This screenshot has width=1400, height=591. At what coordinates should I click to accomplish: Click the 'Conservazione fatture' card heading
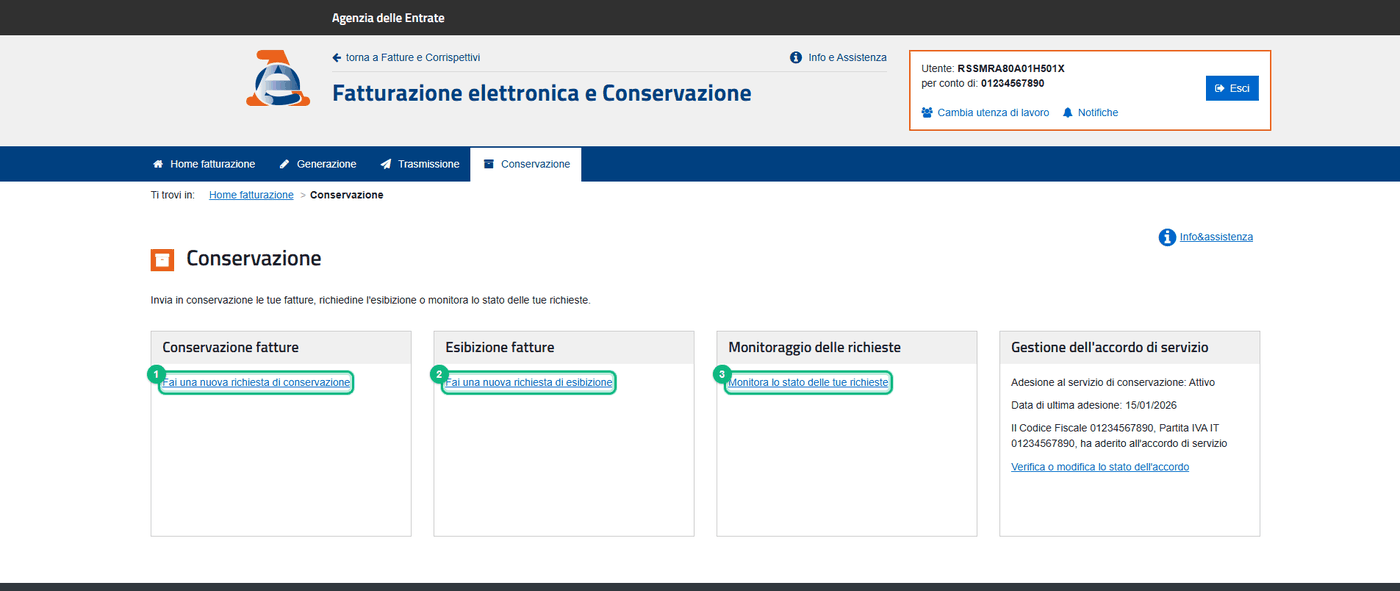coord(231,347)
